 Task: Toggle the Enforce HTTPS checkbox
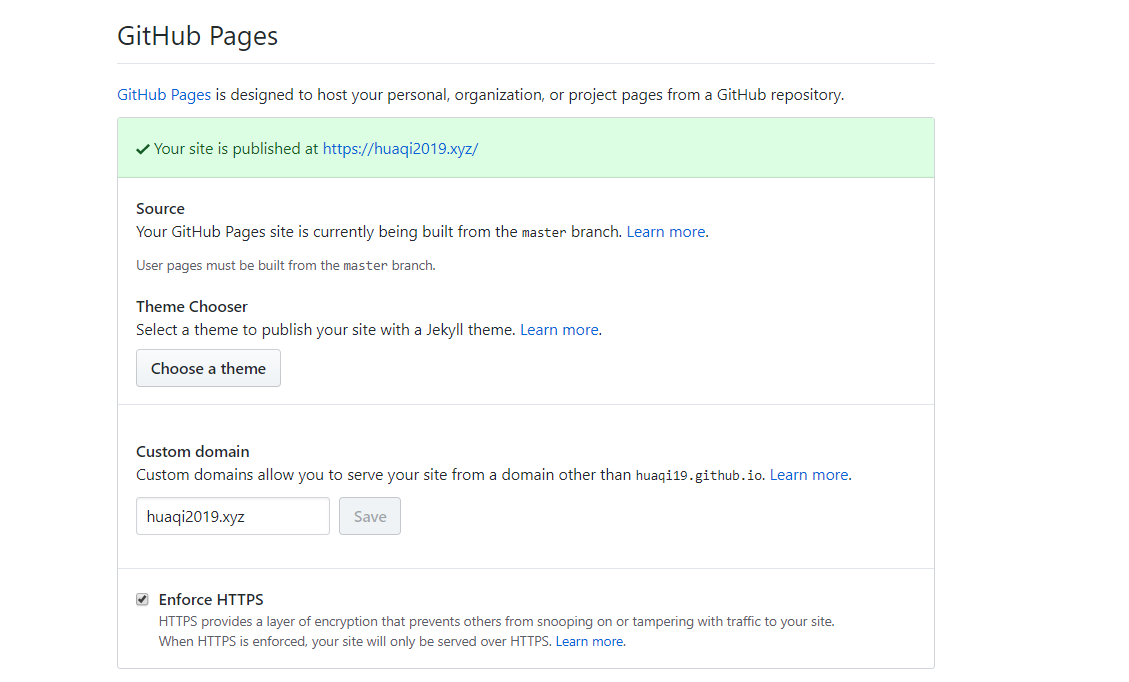143,599
